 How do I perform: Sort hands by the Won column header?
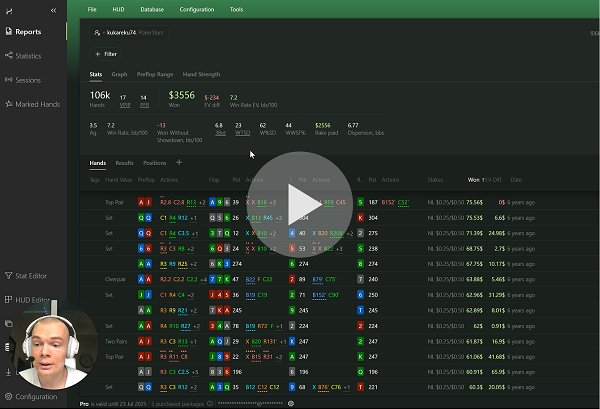[x=474, y=179]
